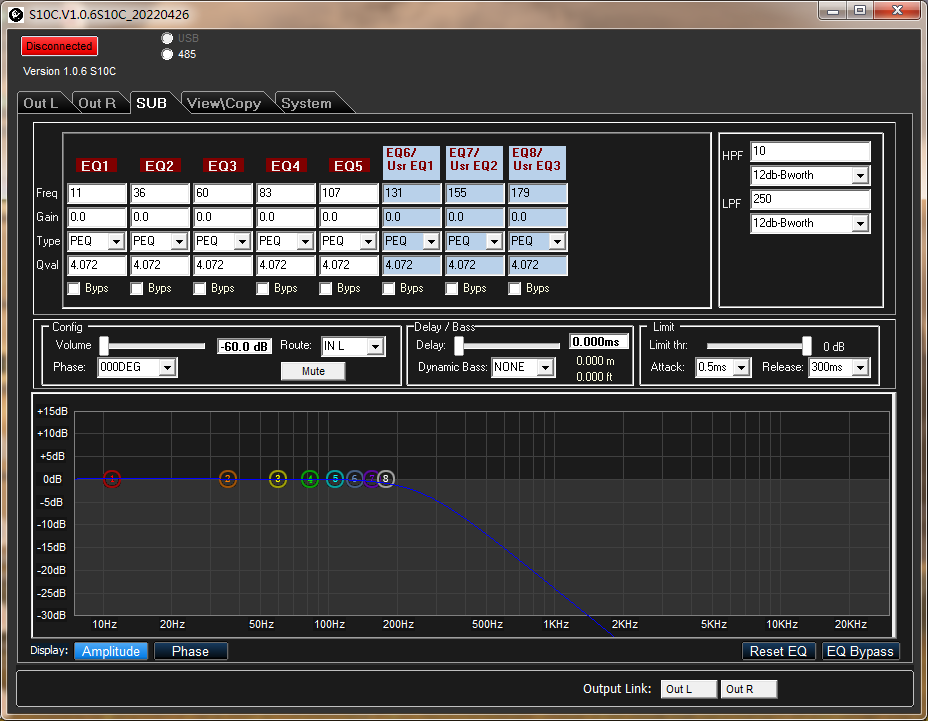The image size is (928, 721).
Task: Open the Dynamic Bass NONE dropdown
Action: [x=544, y=368]
